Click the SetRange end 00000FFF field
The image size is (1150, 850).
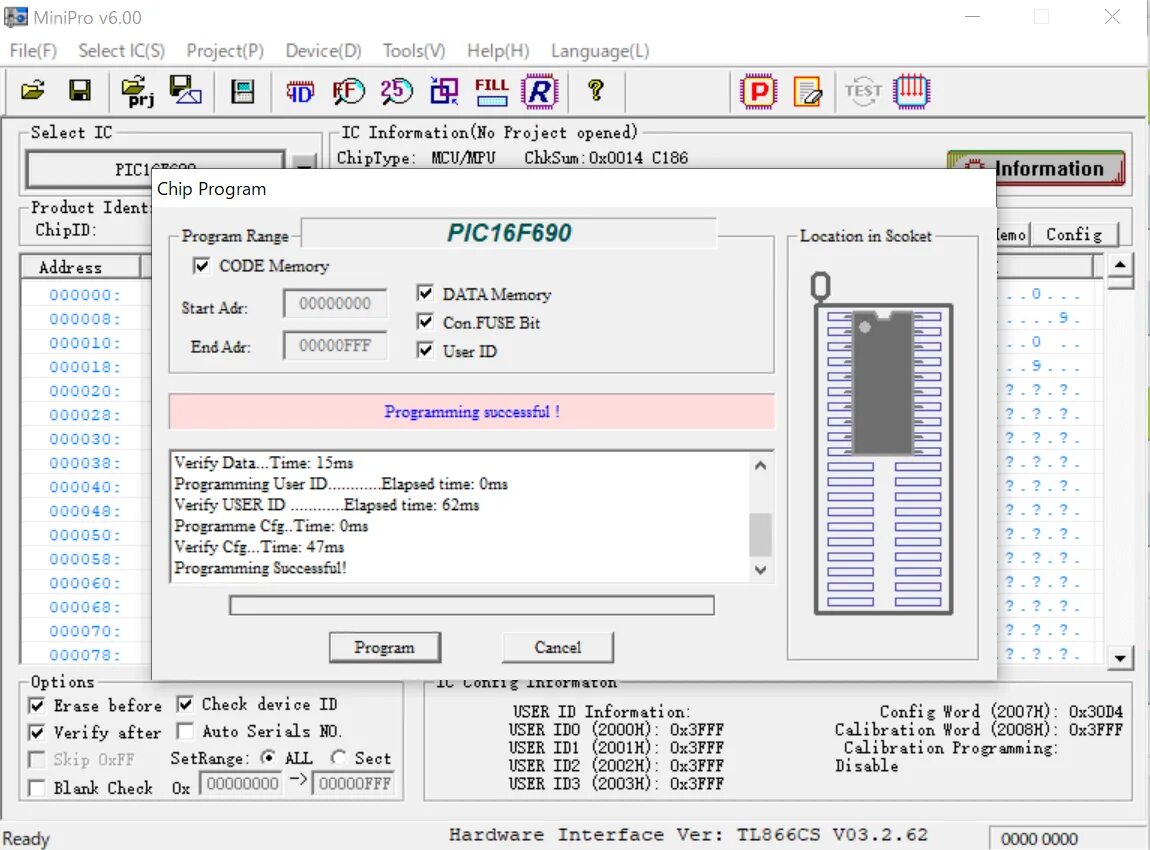tap(354, 783)
